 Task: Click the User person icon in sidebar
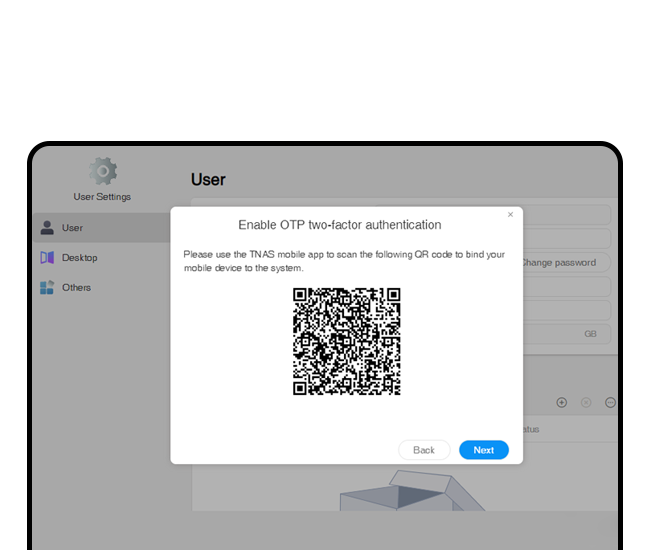pyautogui.click(x=47, y=228)
